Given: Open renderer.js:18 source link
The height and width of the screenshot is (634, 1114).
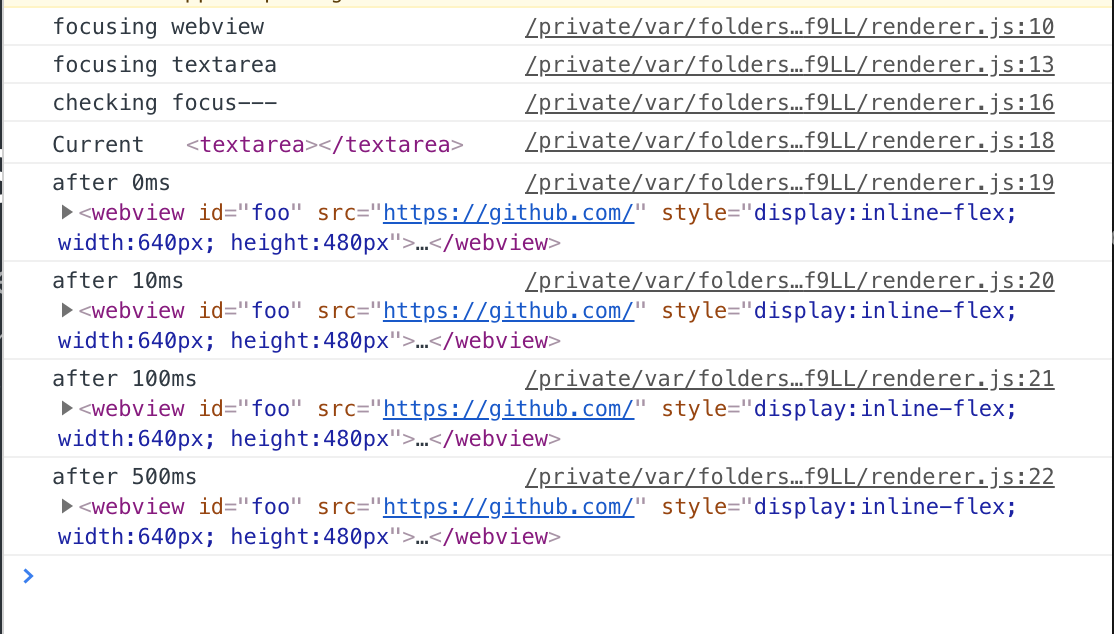Looking at the screenshot, I should coord(789,141).
